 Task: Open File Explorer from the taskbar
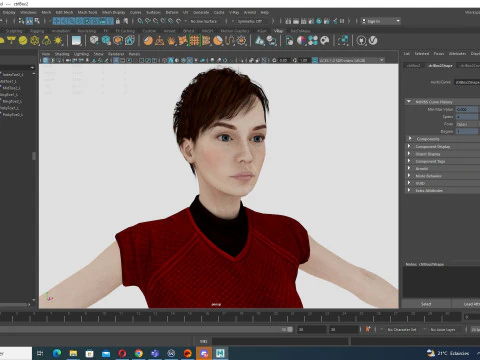(x=73, y=353)
